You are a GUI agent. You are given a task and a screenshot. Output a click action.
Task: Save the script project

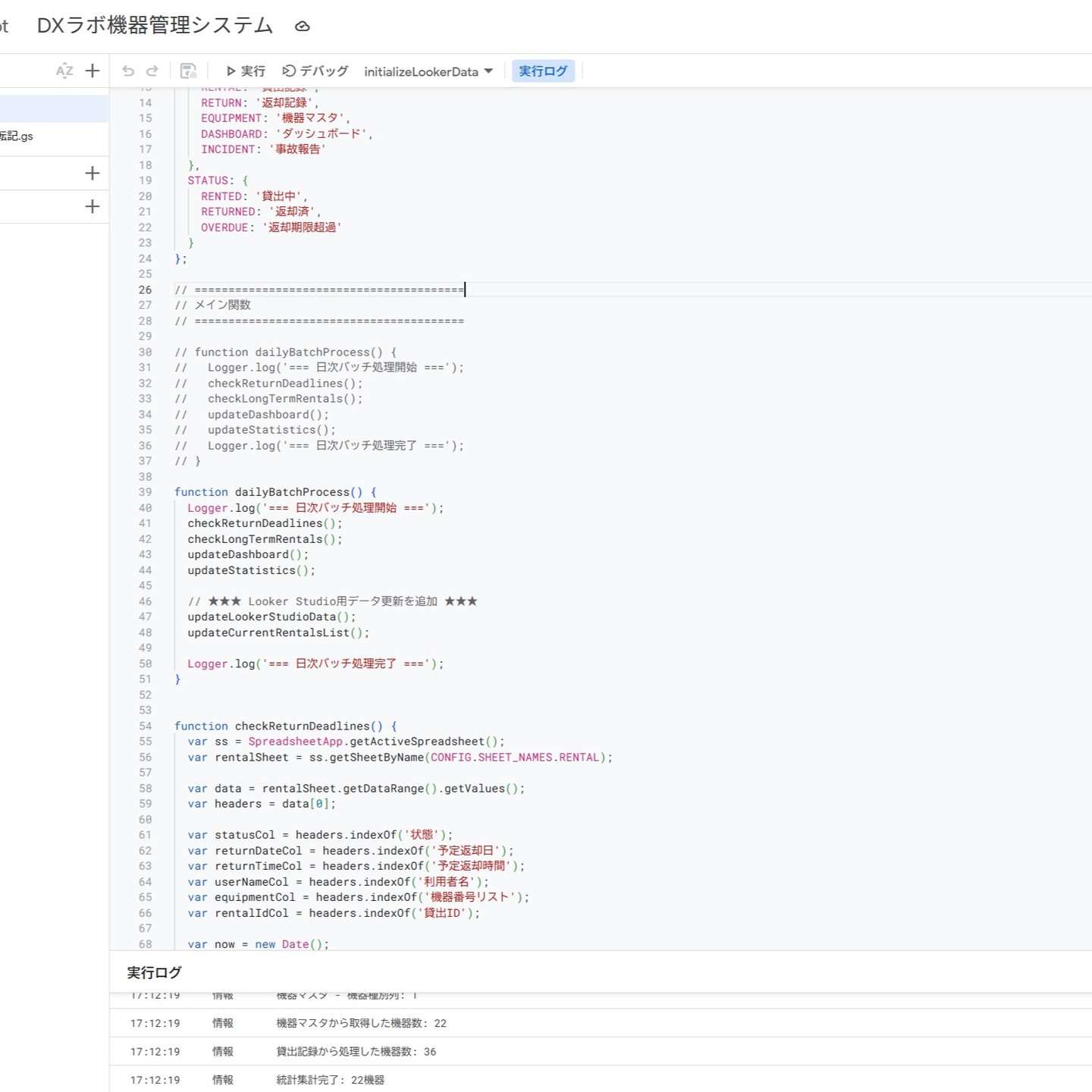click(190, 71)
